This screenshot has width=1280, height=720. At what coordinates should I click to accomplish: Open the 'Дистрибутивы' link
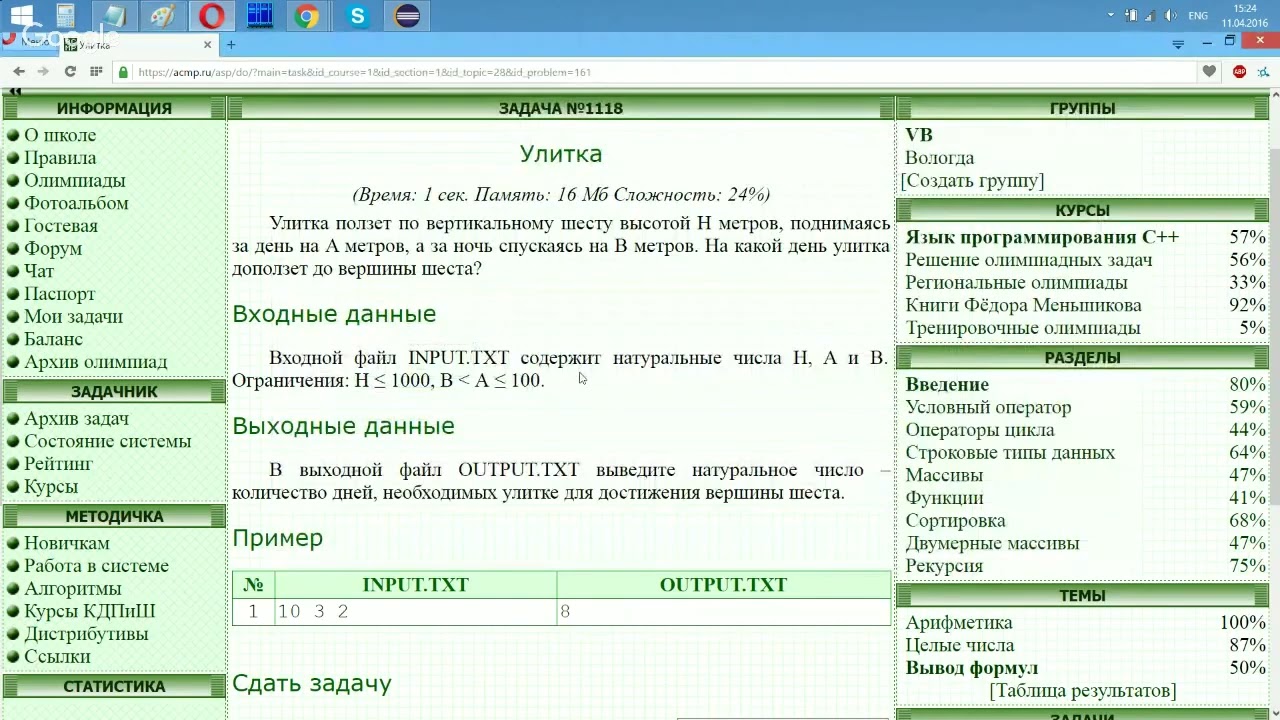pyautogui.click(x=86, y=634)
